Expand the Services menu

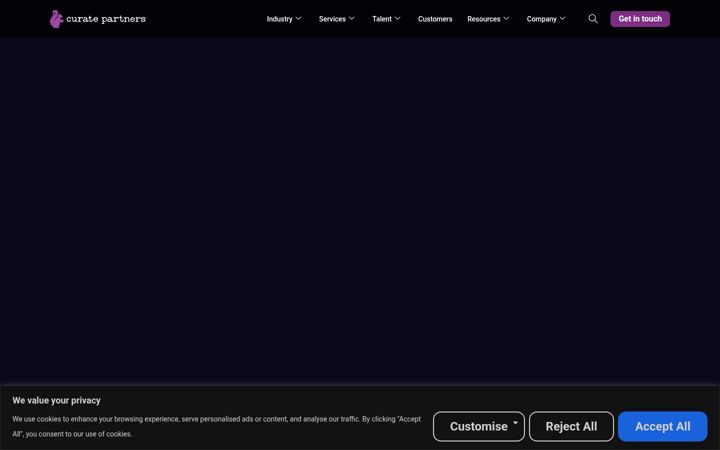coord(337,19)
